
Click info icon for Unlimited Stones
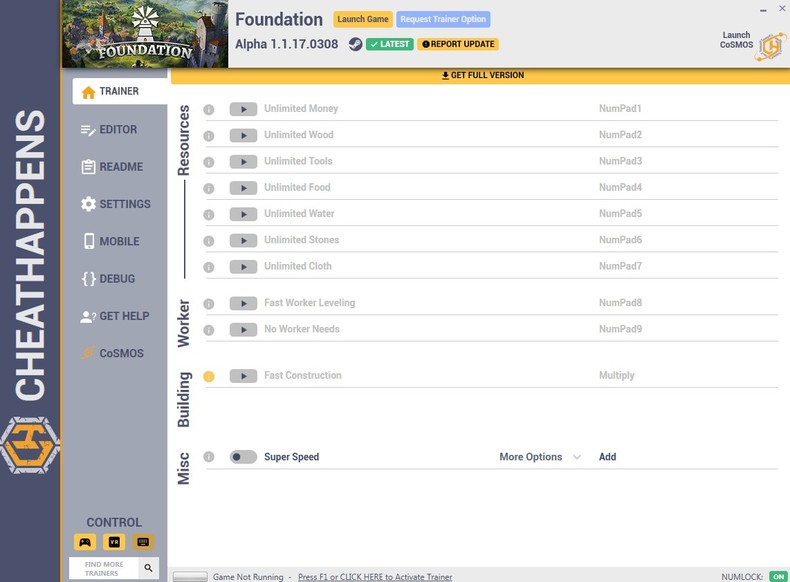click(x=209, y=240)
